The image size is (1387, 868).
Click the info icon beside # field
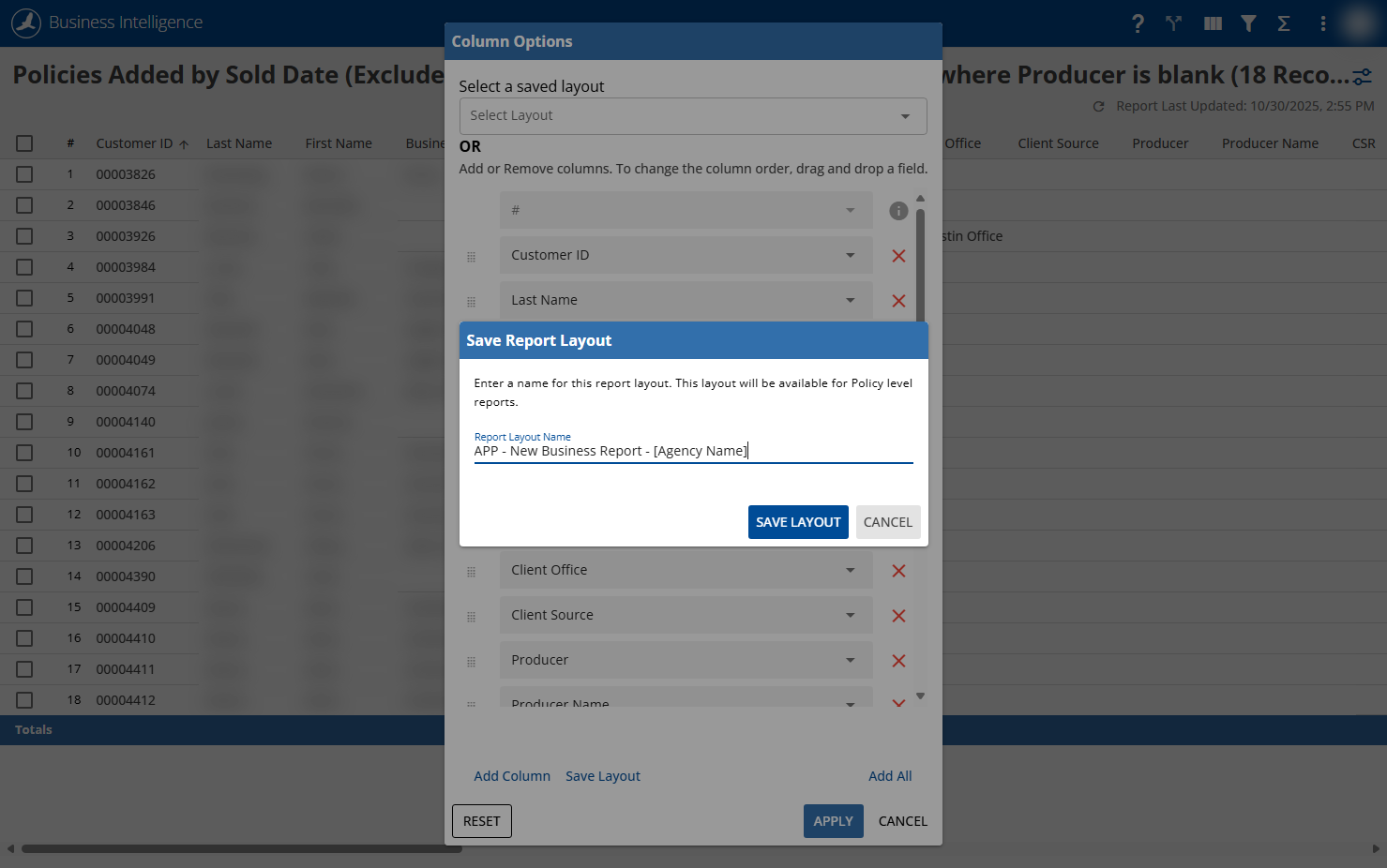898,211
